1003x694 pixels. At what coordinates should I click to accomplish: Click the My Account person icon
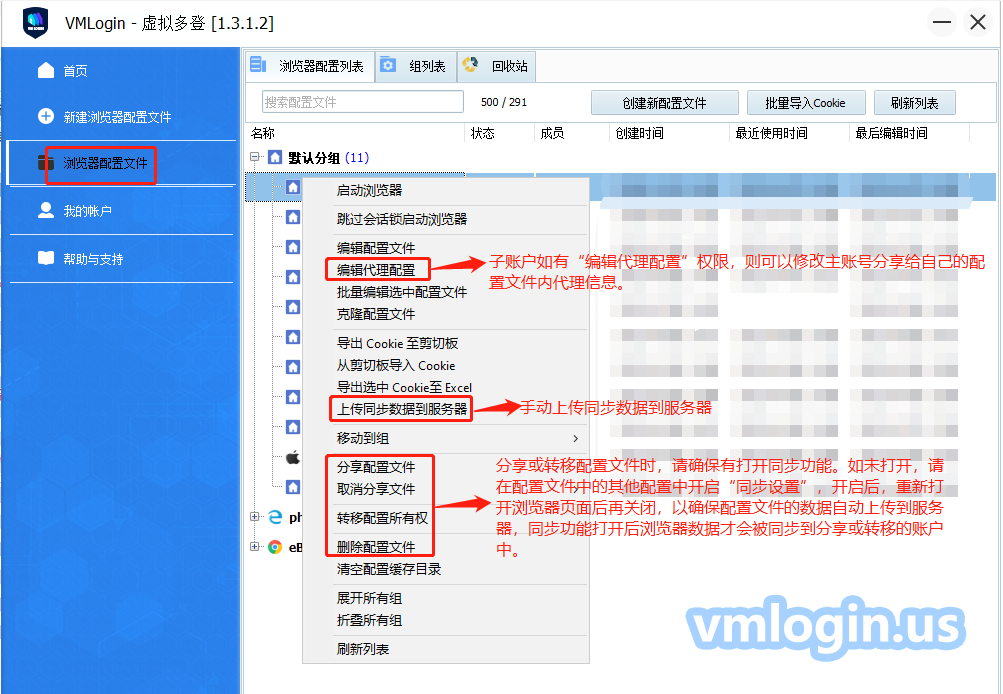click(46, 211)
